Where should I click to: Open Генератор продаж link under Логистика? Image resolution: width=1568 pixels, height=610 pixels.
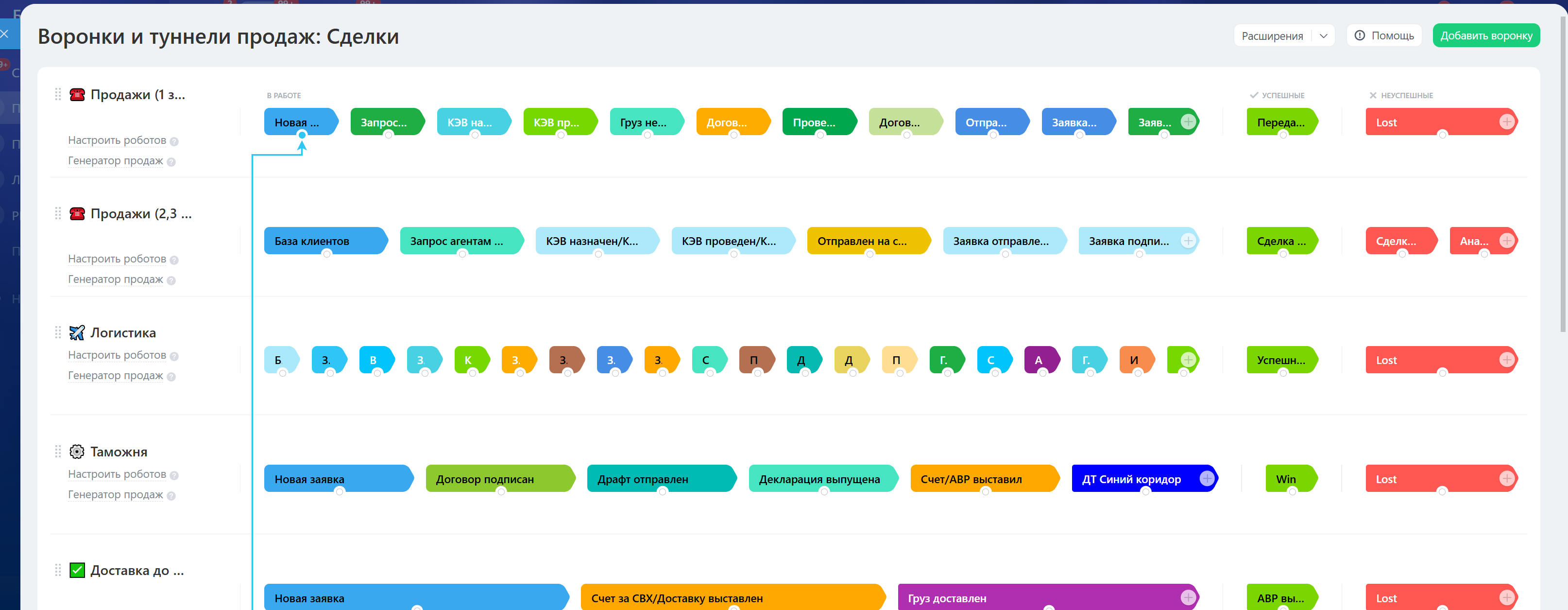click(115, 376)
